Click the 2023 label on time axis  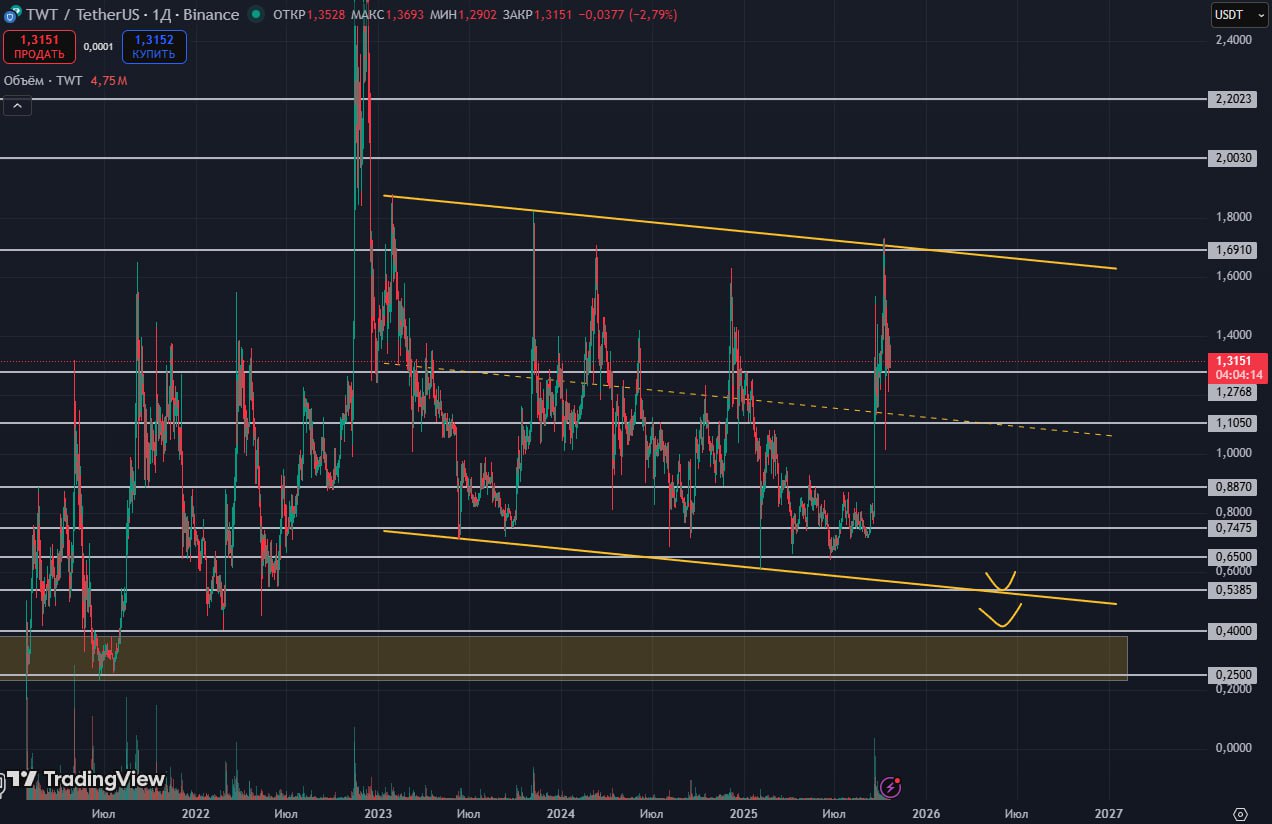(377, 814)
